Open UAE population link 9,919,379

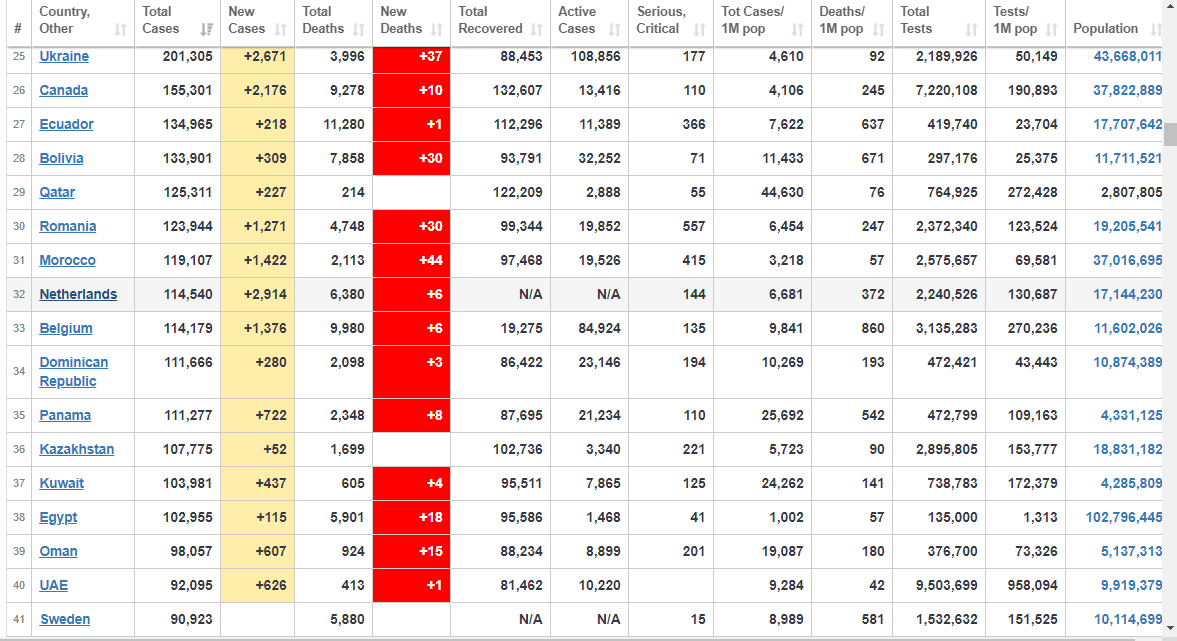point(1131,585)
